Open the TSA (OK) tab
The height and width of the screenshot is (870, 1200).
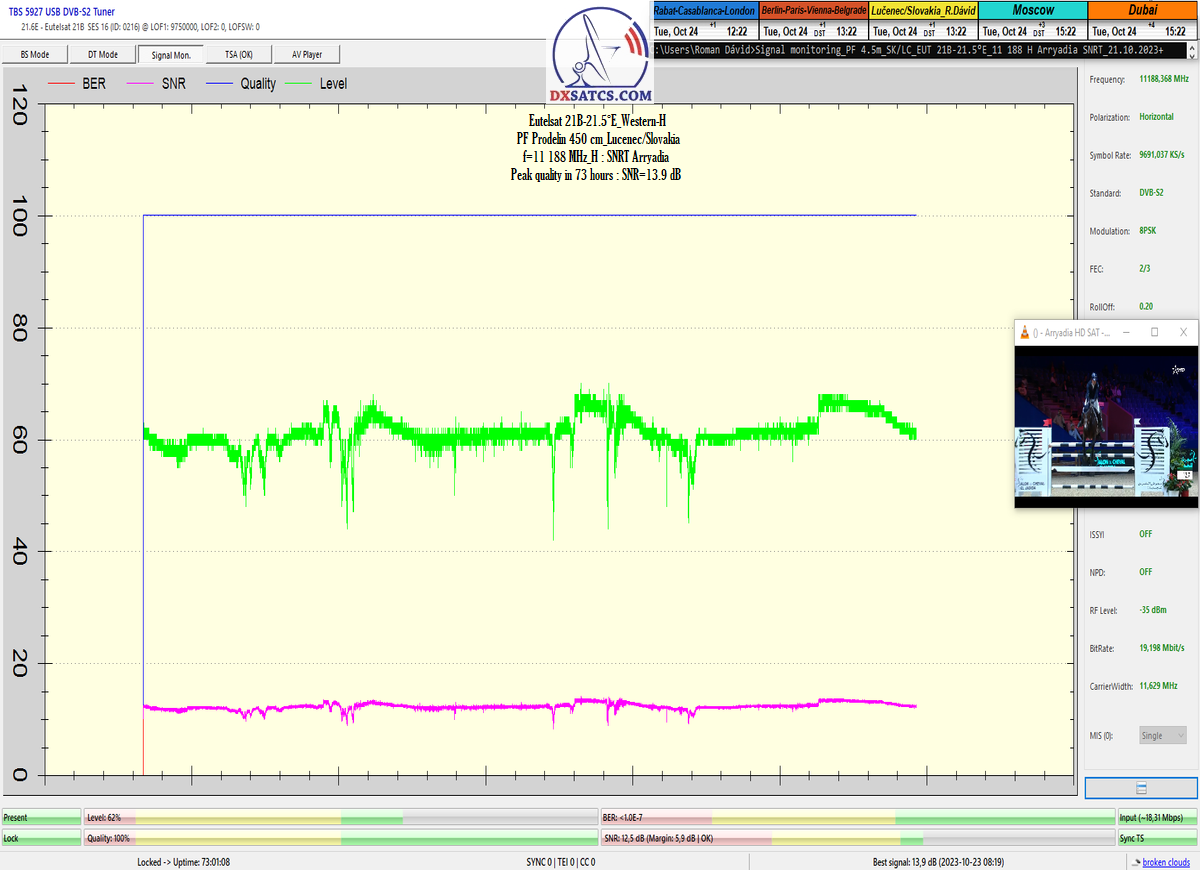tap(239, 55)
